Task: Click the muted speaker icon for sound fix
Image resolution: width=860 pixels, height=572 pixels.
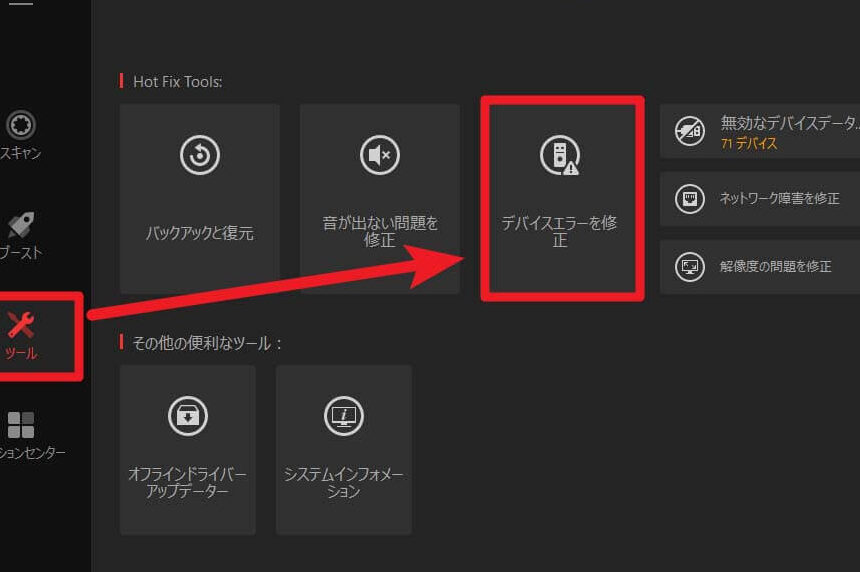Action: tap(379, 155)
